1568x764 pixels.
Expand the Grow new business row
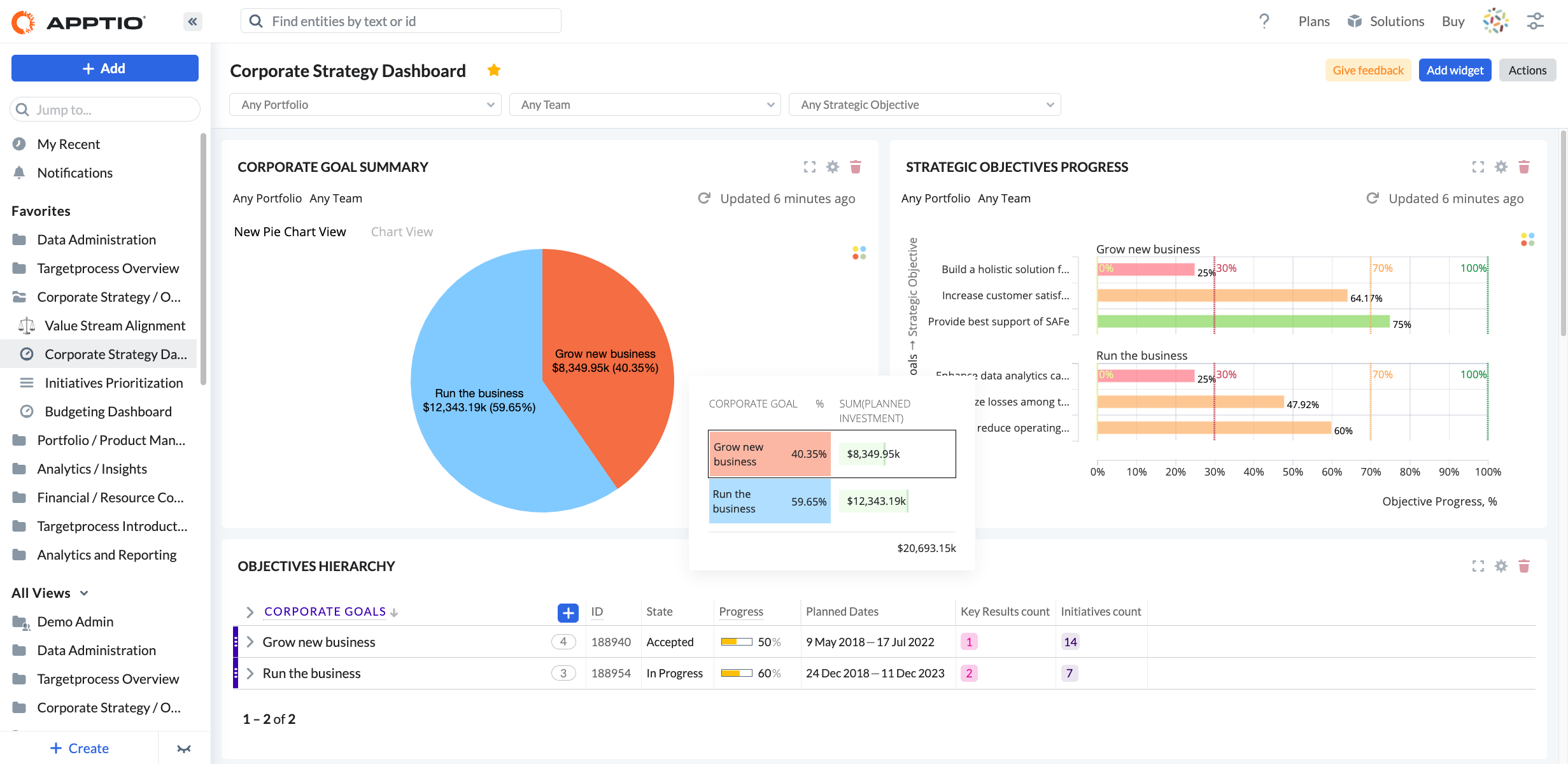click(x=250, y=642)
